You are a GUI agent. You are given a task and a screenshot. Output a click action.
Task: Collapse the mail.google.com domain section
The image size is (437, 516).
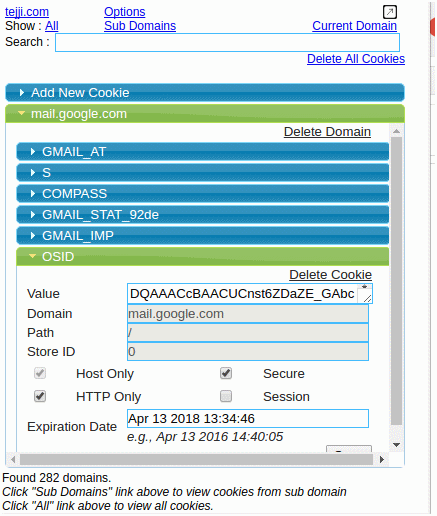pyautogui.click(x=205, y=114)
